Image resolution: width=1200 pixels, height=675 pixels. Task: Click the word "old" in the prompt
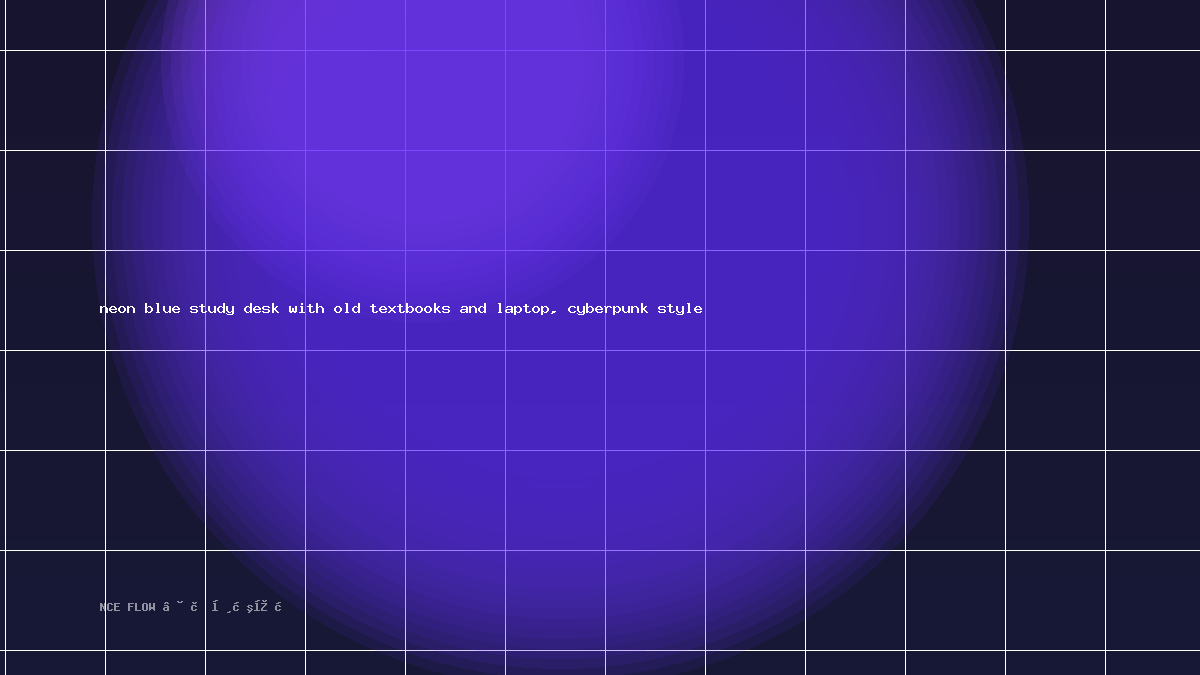(x=347, y=309)
